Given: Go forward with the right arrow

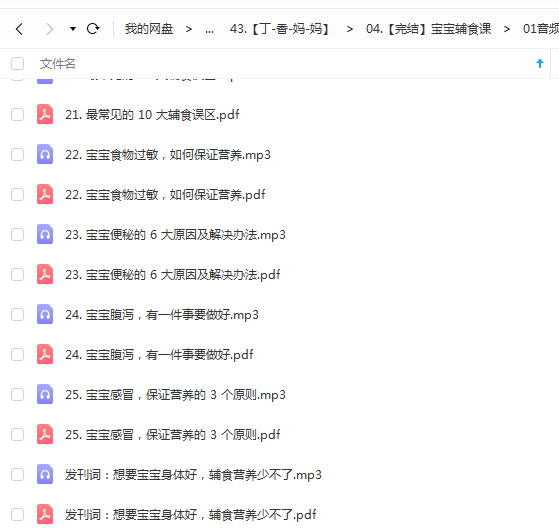Looking at the screenshot, I should 50,29.
